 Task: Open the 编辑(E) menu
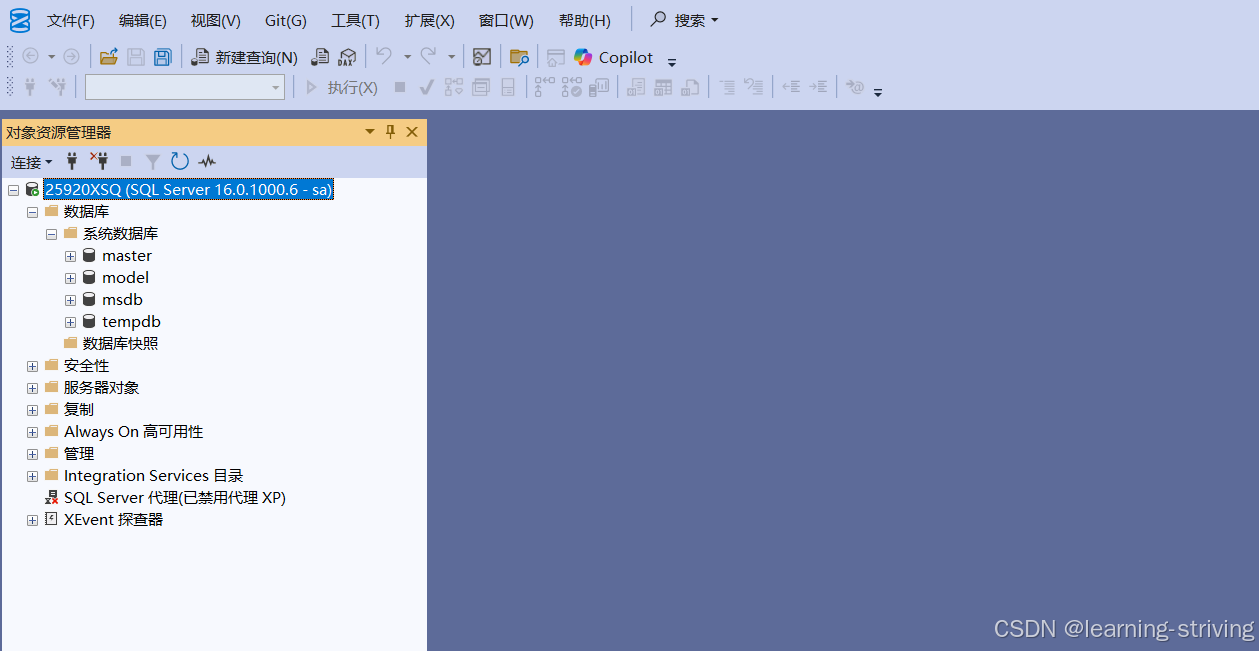(x=143, y=20)
